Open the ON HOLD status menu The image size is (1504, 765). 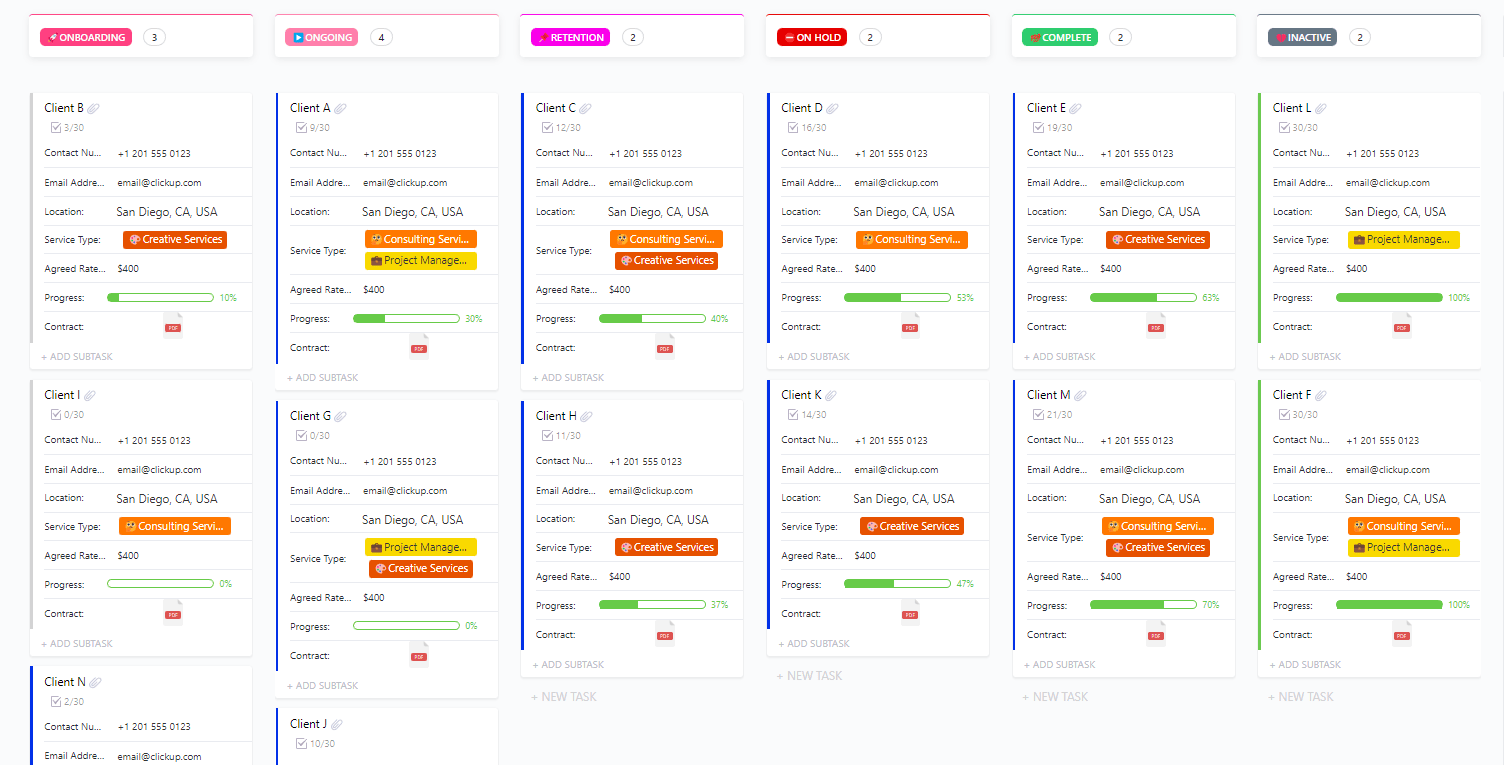click(811, 36)
